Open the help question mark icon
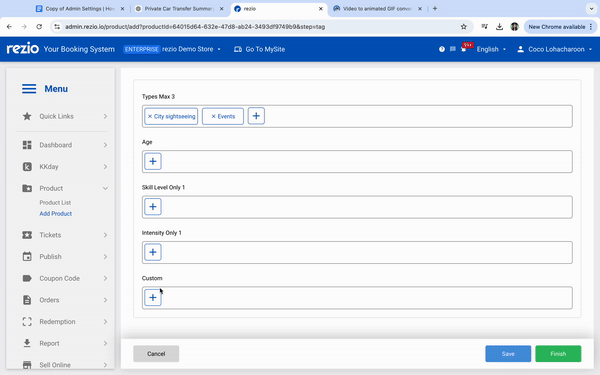The image size is (600, 375). (x=442, y=49)
